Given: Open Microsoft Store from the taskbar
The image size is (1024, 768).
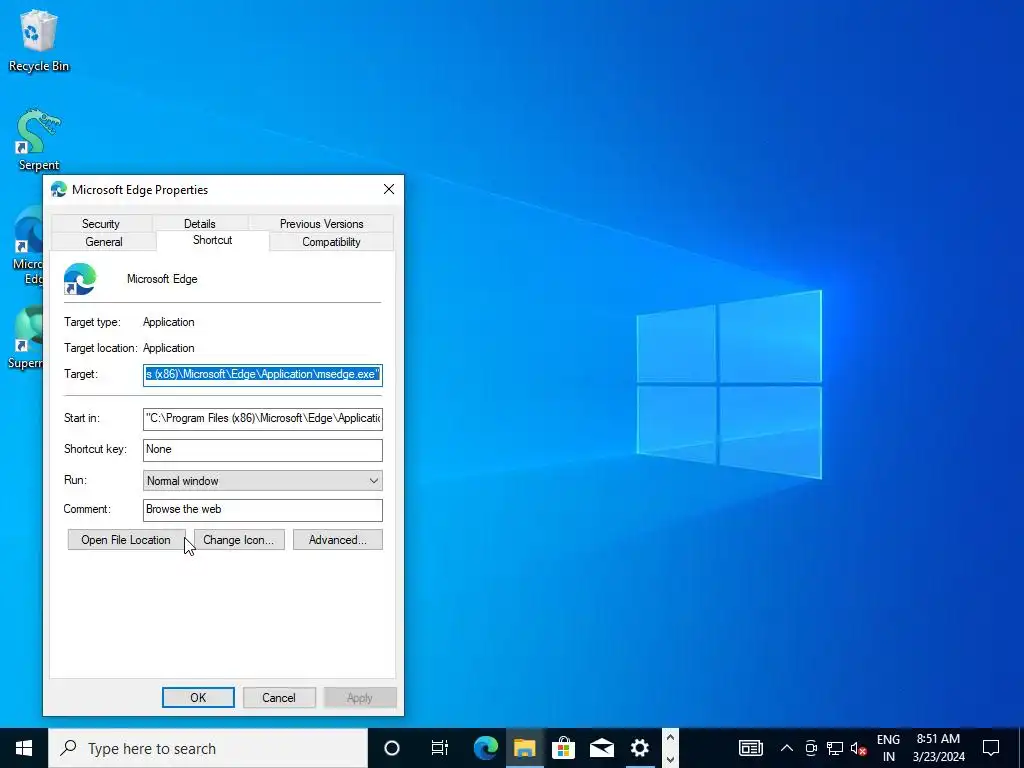Looking at the screenshot, I should click(x=563, y=748).
